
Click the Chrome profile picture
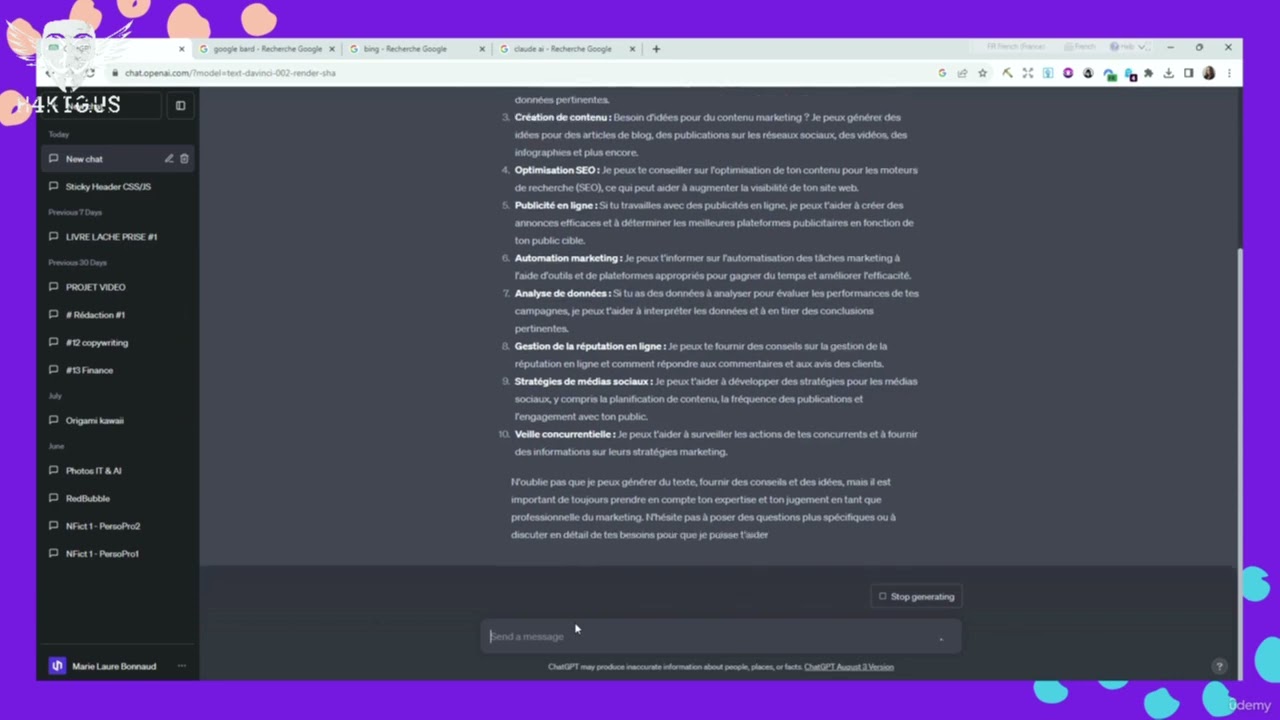pos(1209,73)
